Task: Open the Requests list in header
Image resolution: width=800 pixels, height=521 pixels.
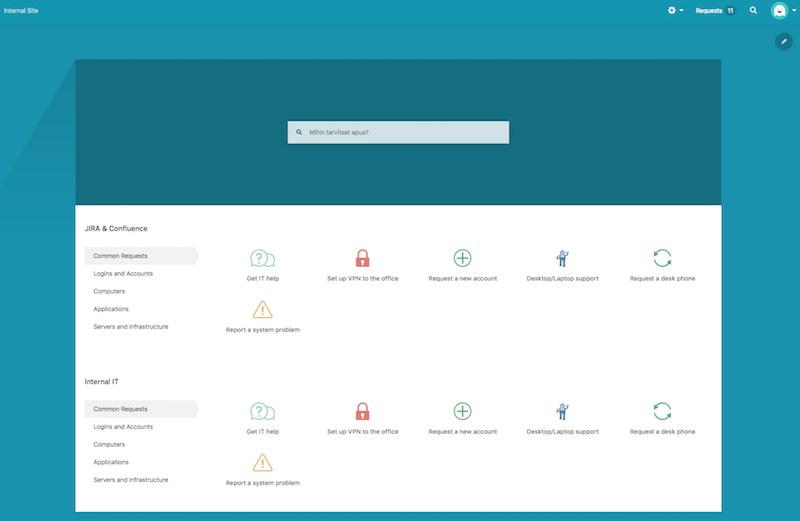Action: point(715,10)
